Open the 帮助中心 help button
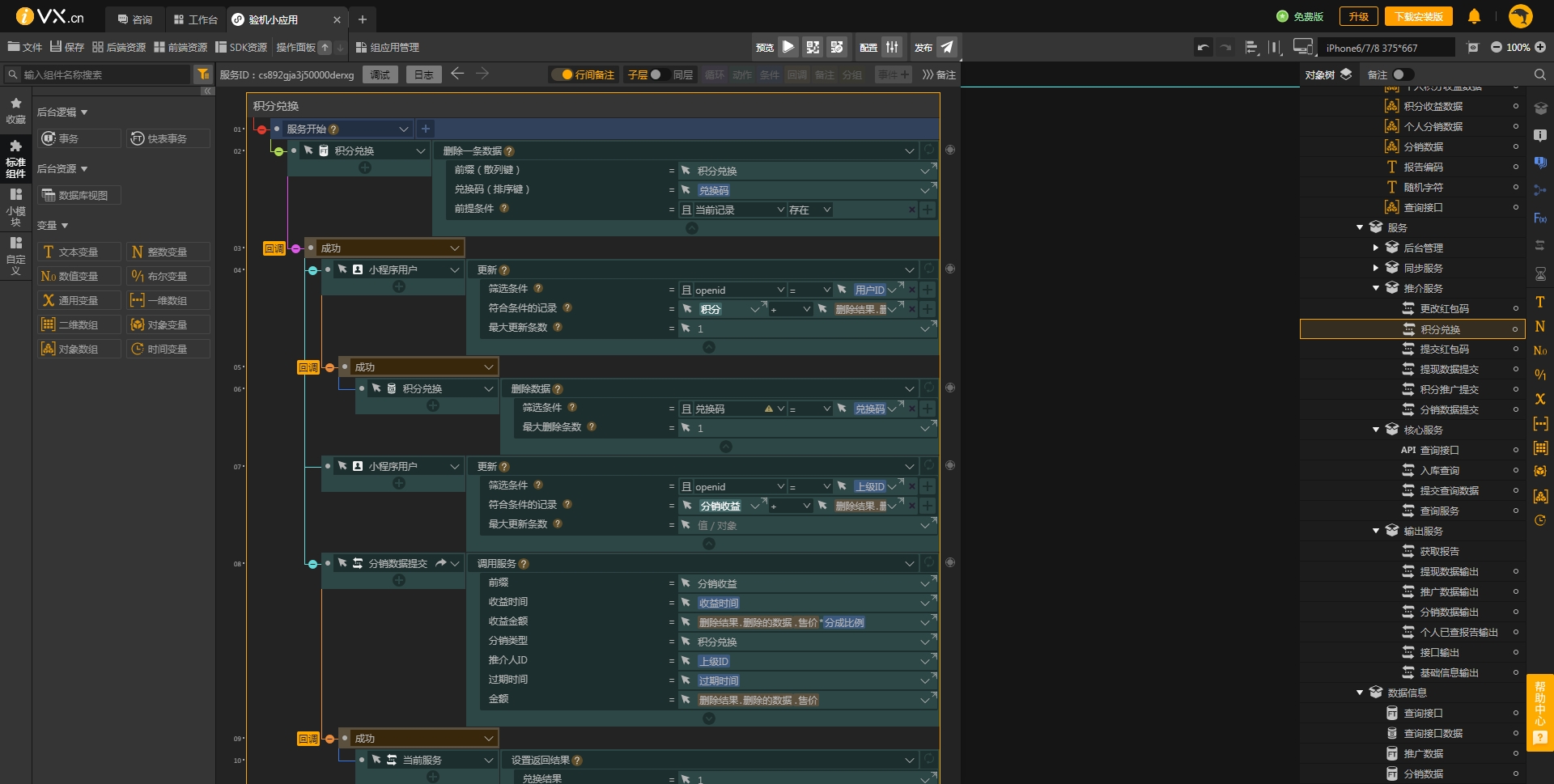The width and height of the screenshot is (1554, 784). click(x=1539, y=713)
